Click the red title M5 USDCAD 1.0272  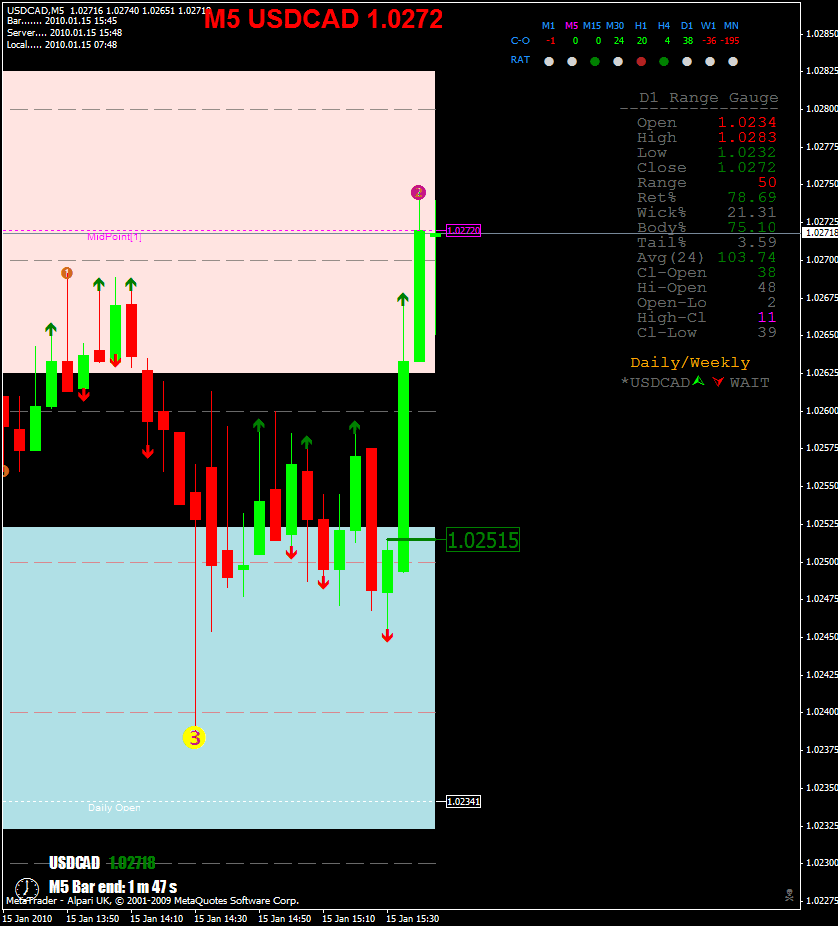(324, 19)
